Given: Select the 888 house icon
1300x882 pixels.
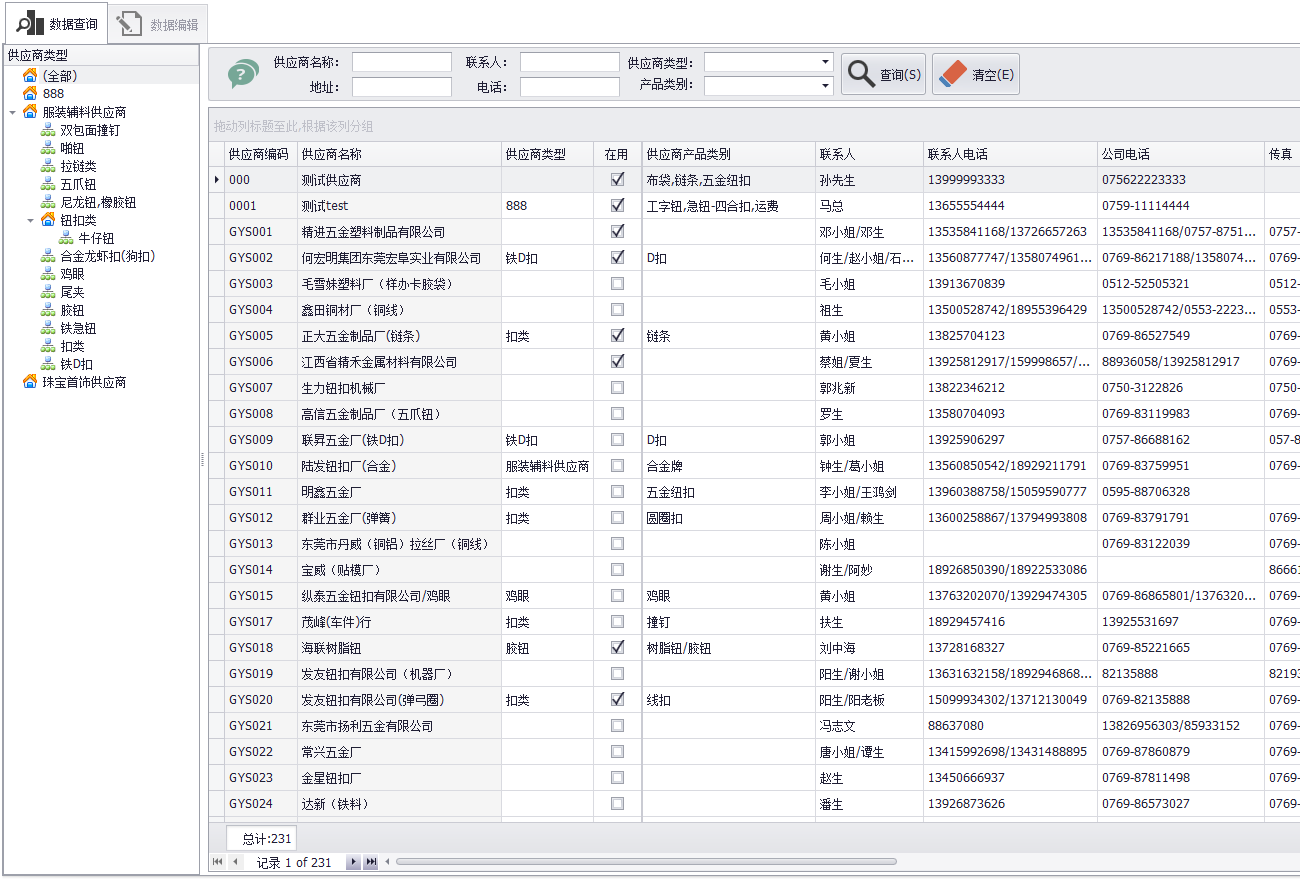Looking at the screenshot, I should [x=30, y=94].
